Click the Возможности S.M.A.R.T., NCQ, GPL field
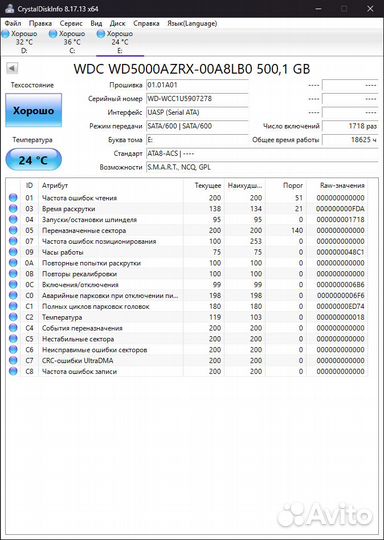Screen dimensions: 384x540 tap(262, 167)
